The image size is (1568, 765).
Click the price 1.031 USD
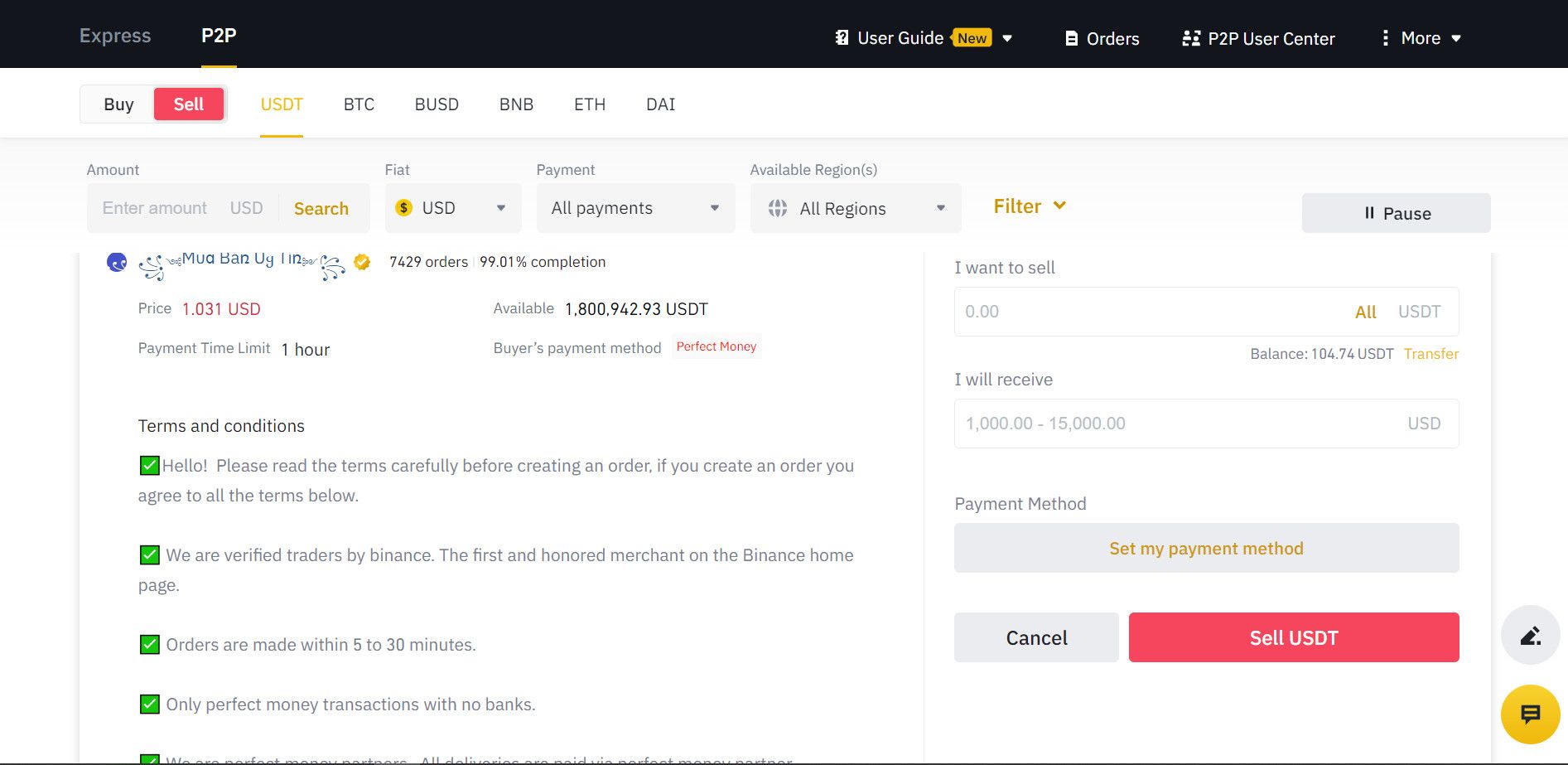(221, 309)
